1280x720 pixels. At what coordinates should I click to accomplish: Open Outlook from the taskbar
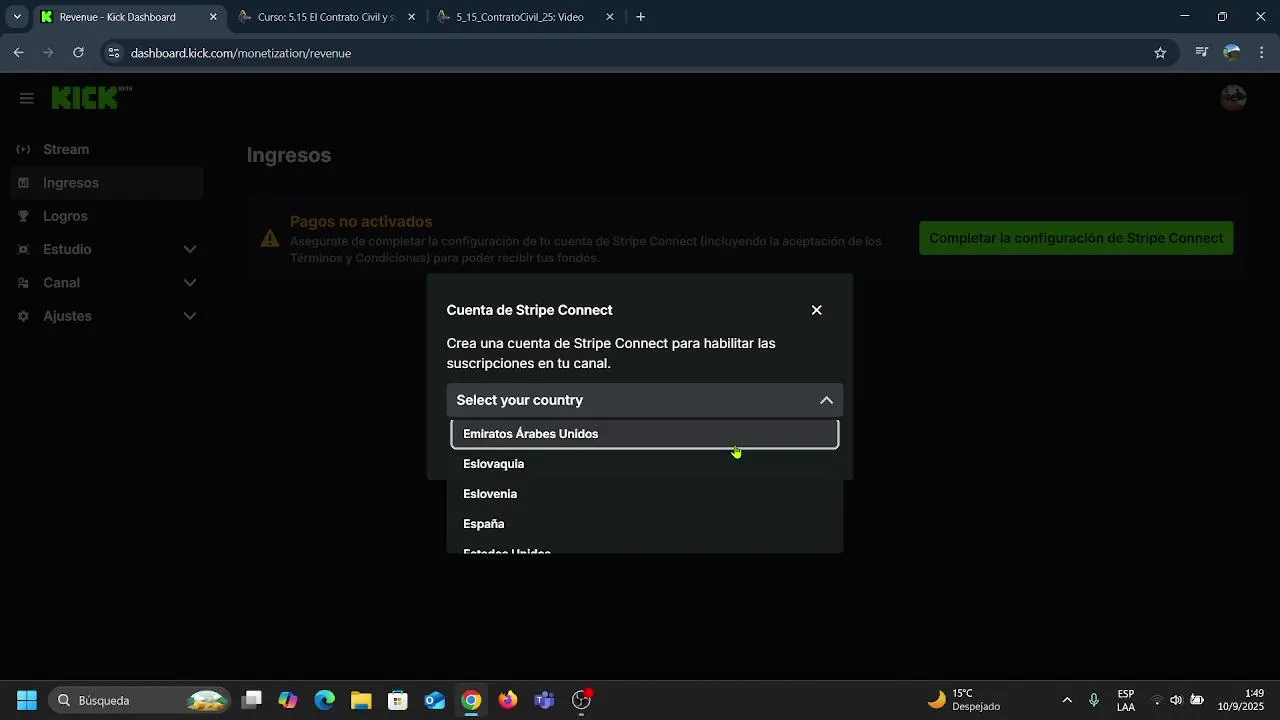pyautogui.click(x=434, y=700)
